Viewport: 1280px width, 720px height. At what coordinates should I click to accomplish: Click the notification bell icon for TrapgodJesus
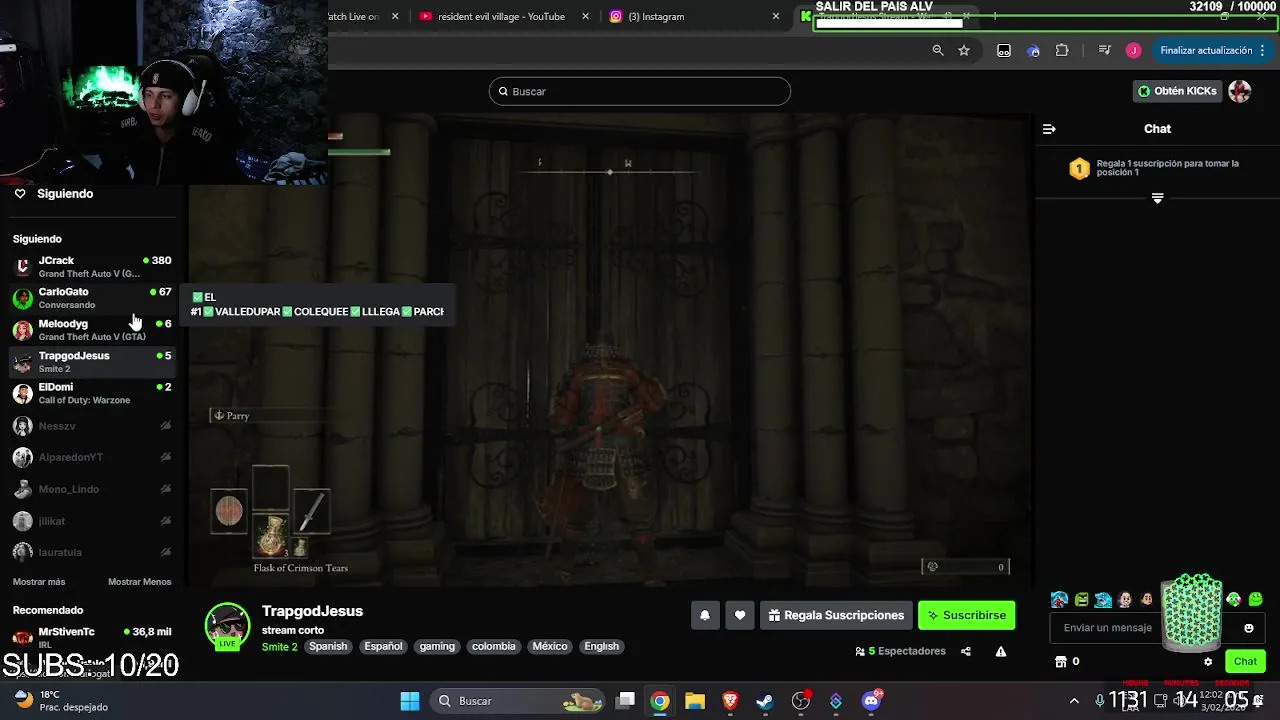point(704,615)
